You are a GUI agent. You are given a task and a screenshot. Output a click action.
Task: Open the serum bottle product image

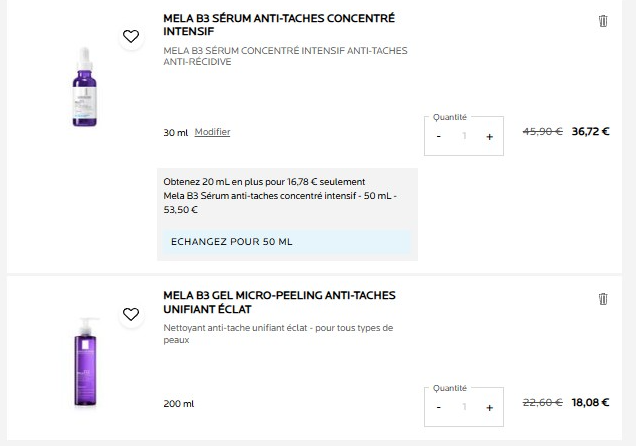click(84, 87)
